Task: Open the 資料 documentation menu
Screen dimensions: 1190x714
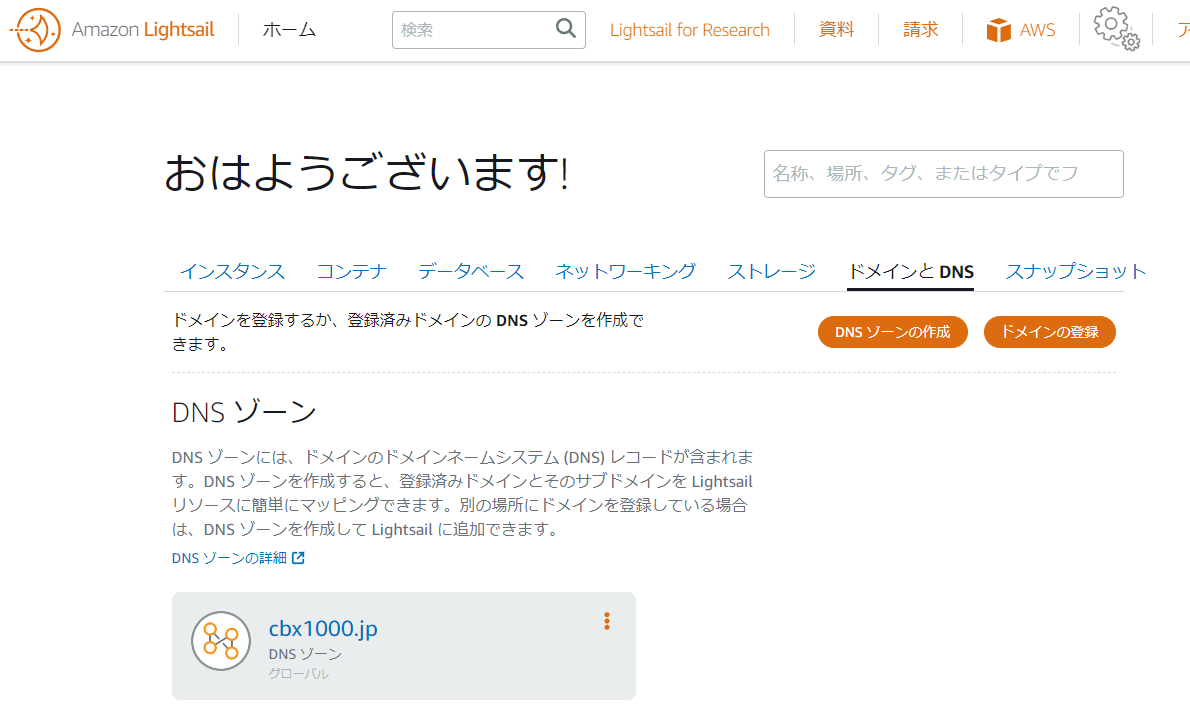Action: point(836,29)
